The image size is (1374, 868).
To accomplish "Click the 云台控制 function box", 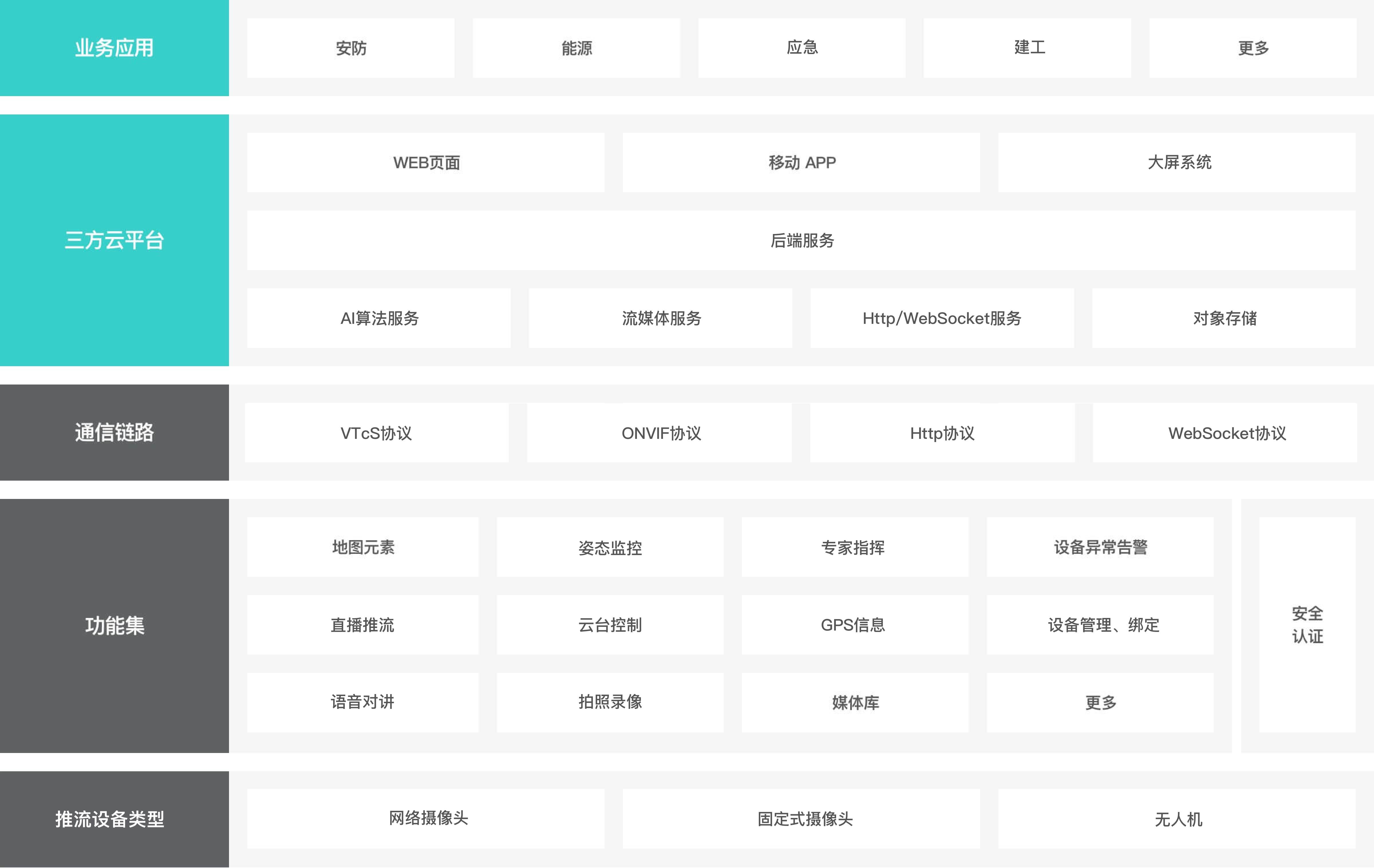I will pyautogui.click(x=609, y=625).
